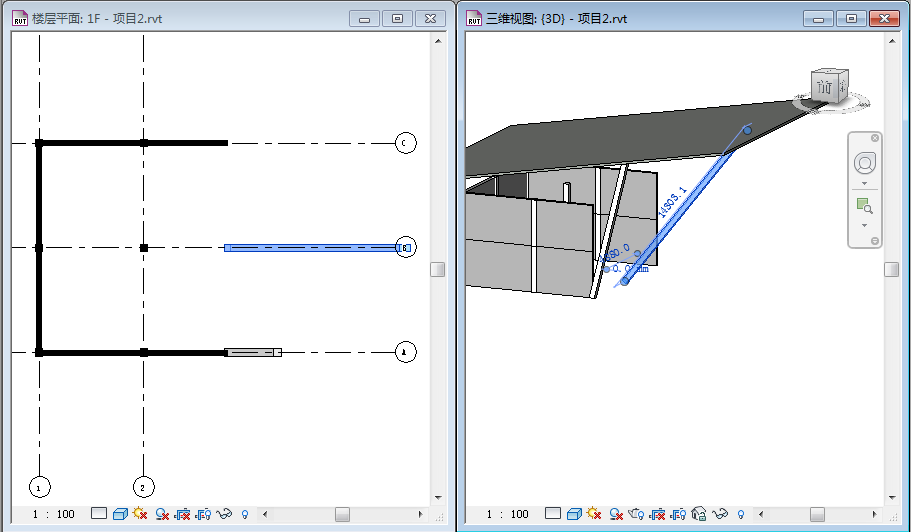The height and width of the screenshot is (532, 911).
Task: Toggle Reveal Hidden Elements lightbulb in 1F view
Action: point(245,514)
